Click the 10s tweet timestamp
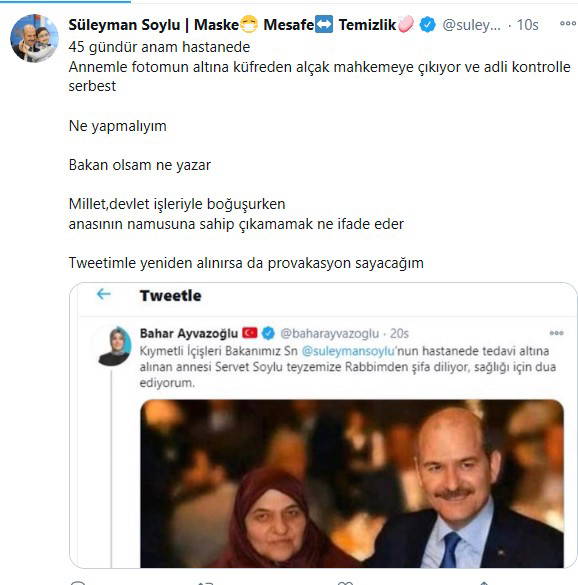Image resolution: width=578 pixels, height=585 pixels. click(x=527, y=25)
